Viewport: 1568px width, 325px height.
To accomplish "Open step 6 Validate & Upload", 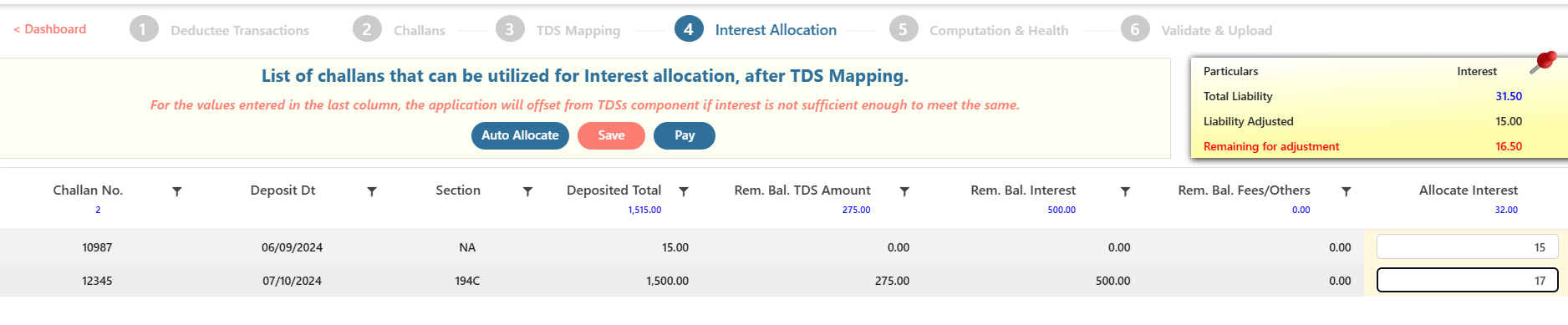I will pos(1196,30).
